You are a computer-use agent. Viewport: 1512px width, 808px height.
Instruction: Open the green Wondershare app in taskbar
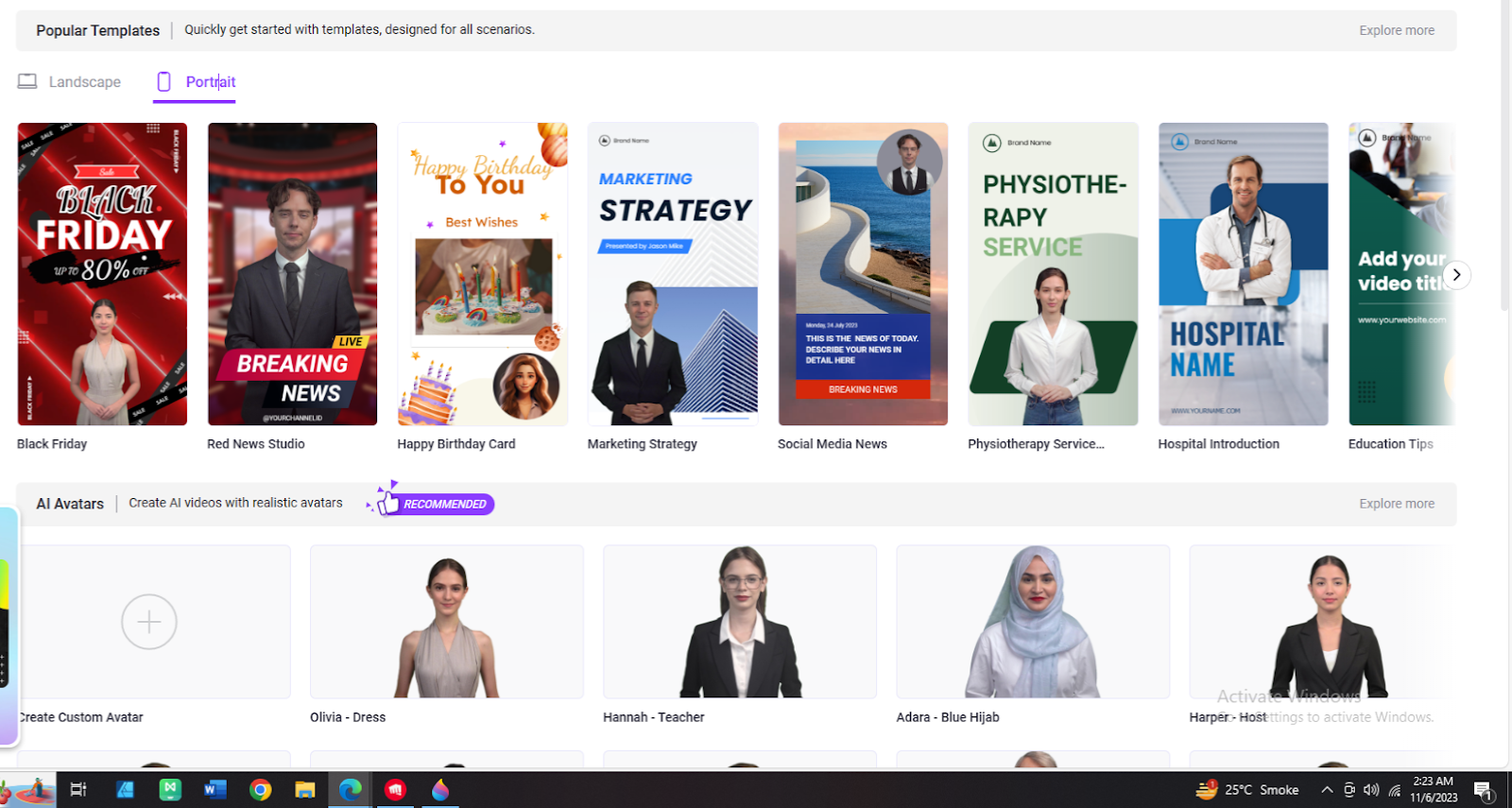pyautogui.click(x=170, y=789)
